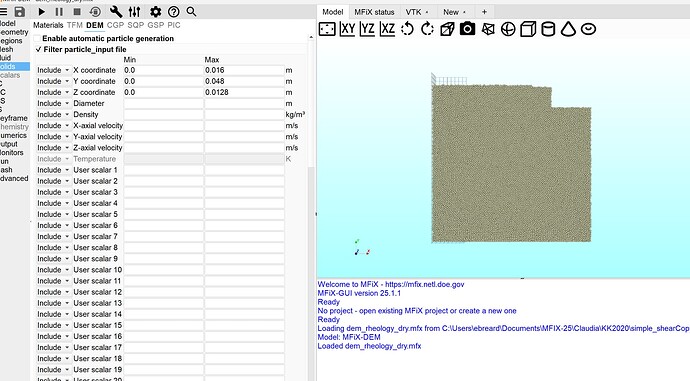Toggle Filter particle_input file checkbox
This screenshot has height=381, width=690.
pos(38,49)
